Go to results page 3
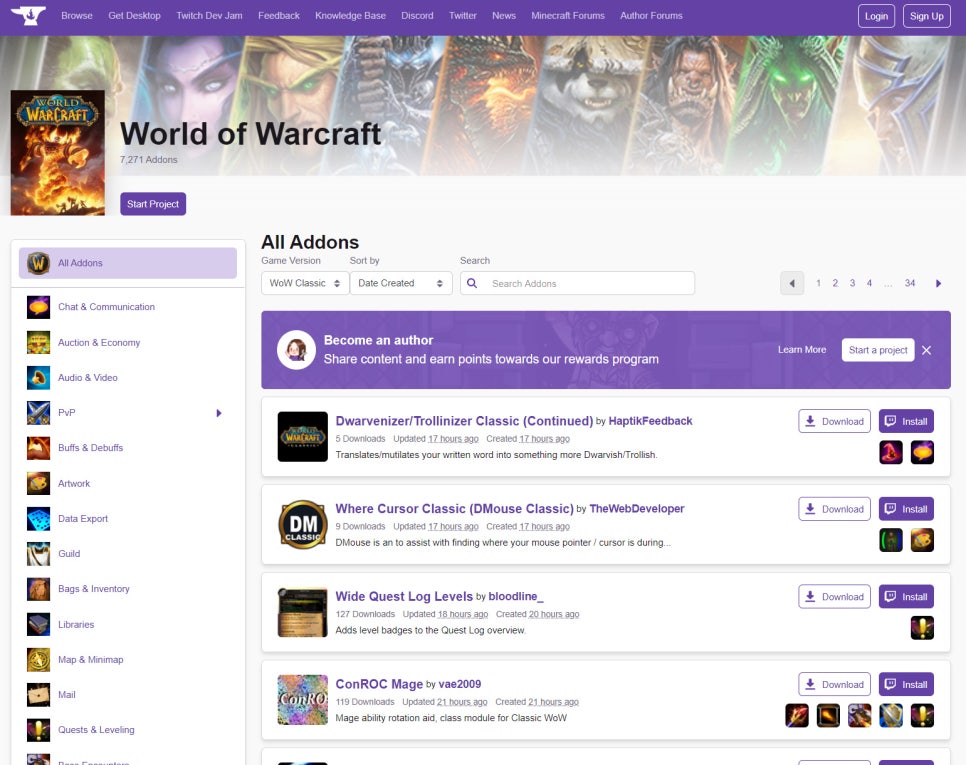The height and width of the screenshot is (765, 966). [x=852, y=283]
